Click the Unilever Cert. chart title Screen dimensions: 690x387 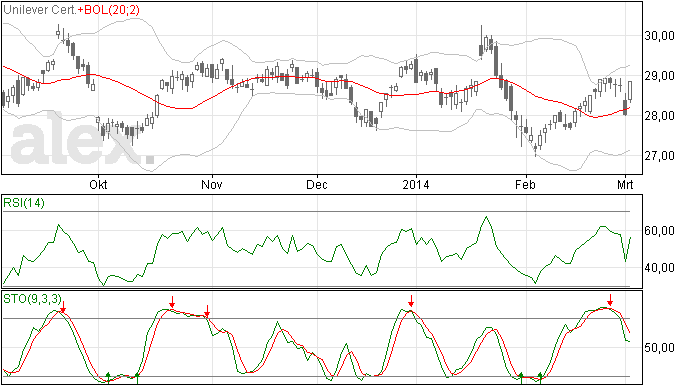click(40, 10)
